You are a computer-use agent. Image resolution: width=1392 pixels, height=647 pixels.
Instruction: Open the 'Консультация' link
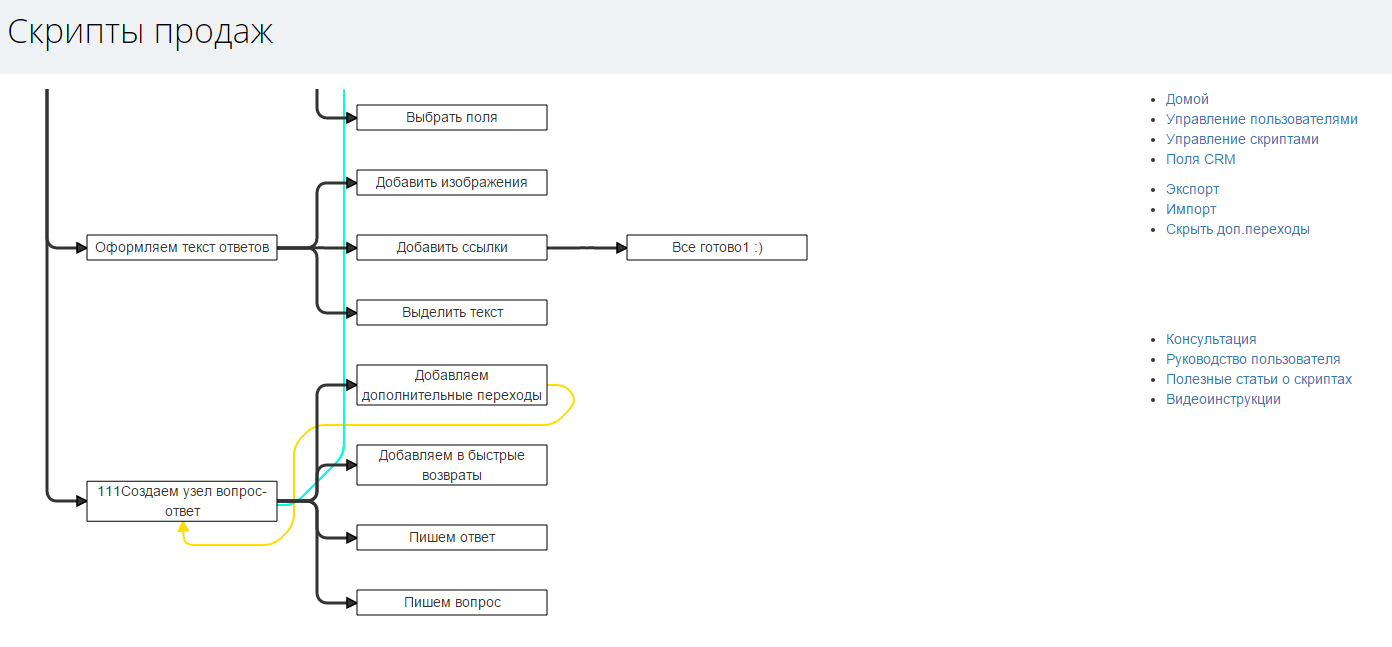pyautogui.click(x=1211, y=339)
